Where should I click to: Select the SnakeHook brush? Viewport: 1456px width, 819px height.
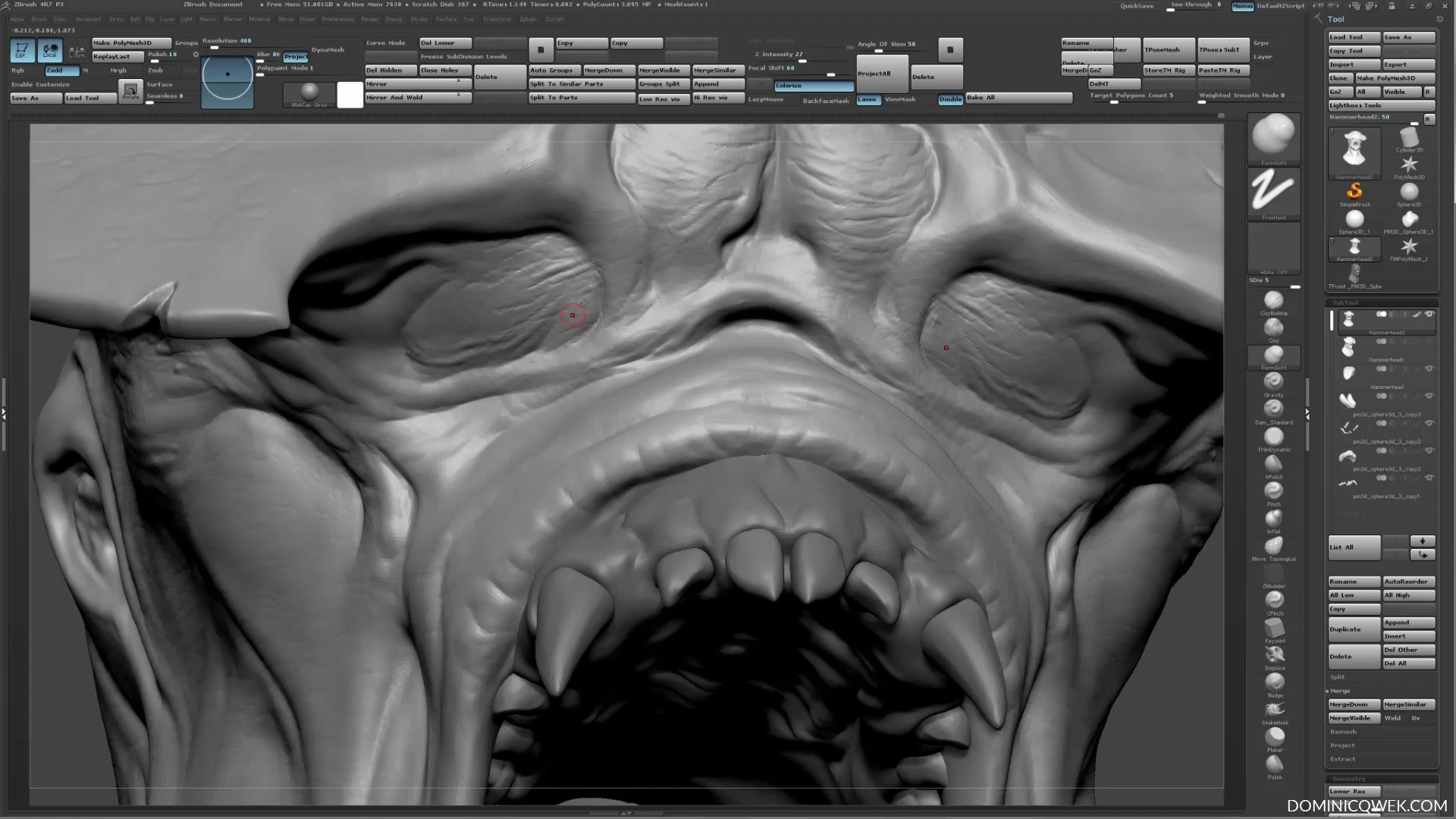click(x=1274, y=711)
